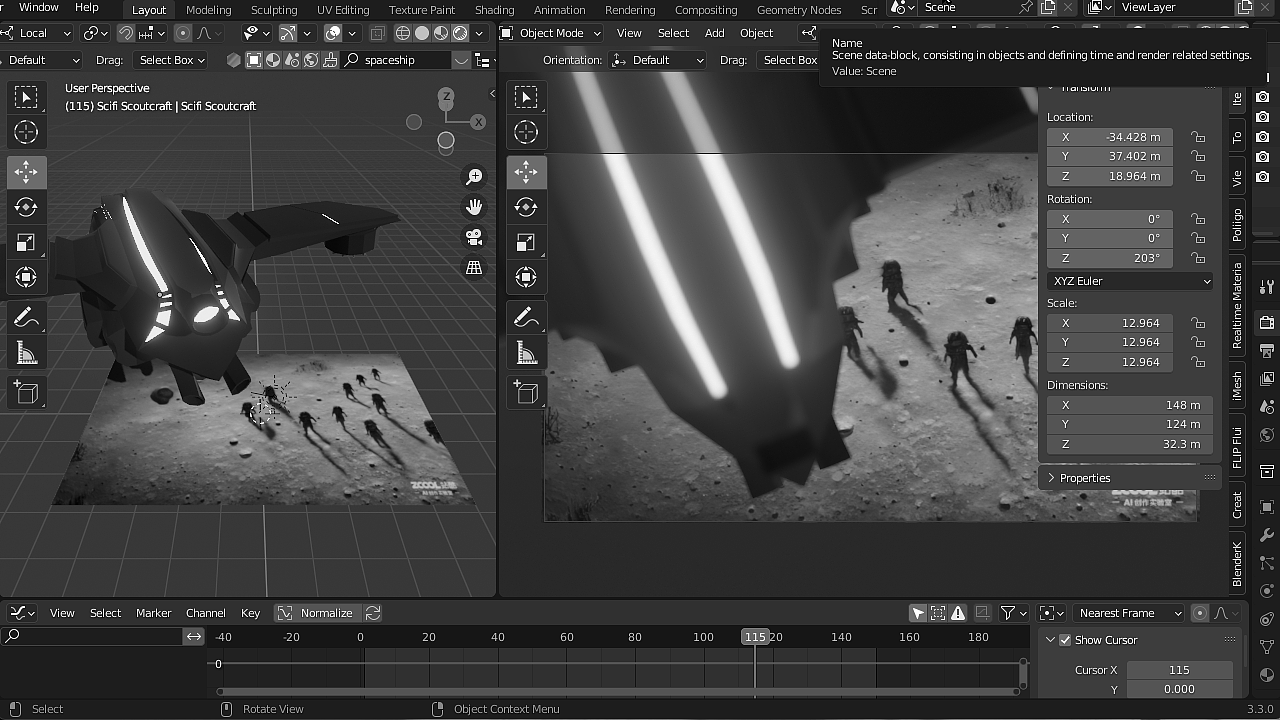Toggle camera view in left viewport
This screenshot has width=1280, height=720.
[474, 237]
